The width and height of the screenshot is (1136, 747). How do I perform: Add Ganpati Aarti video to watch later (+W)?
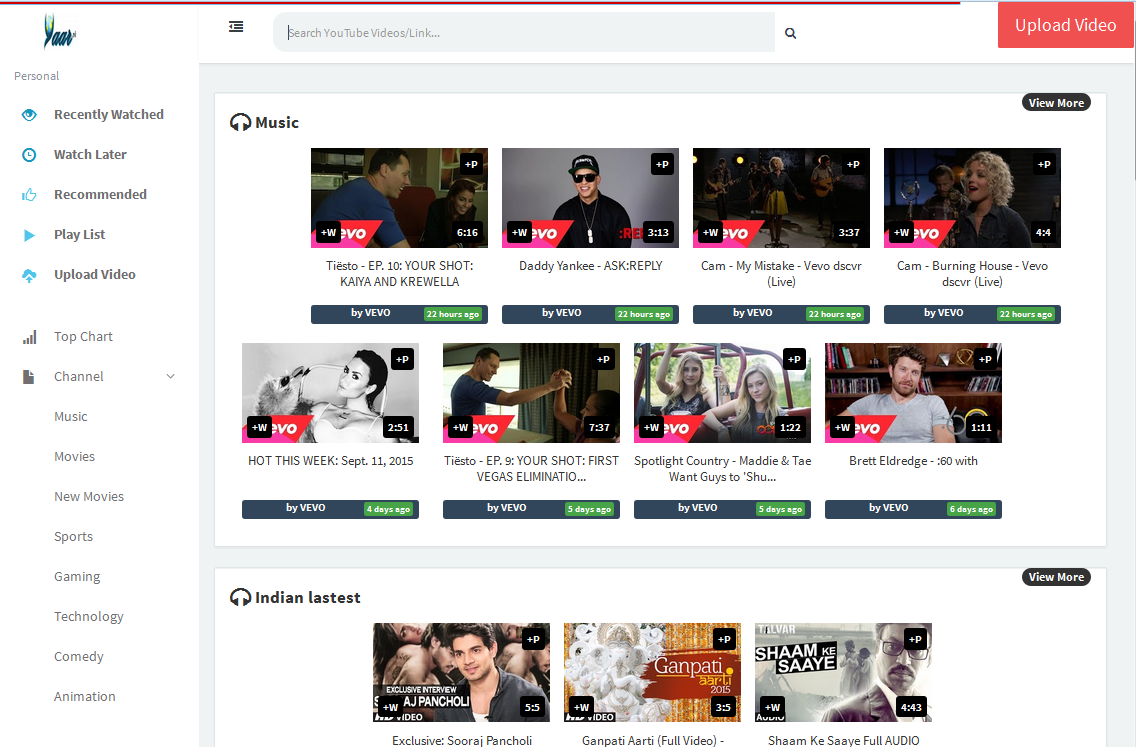(x=582, y=707)
